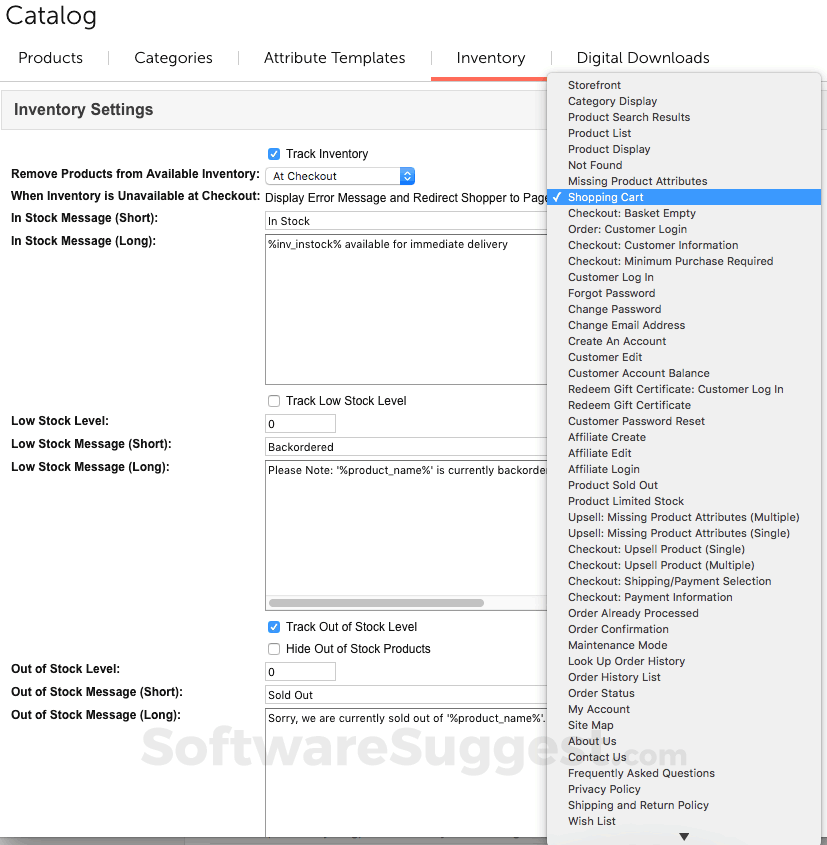Check Hide Out of Stock Products

(x=274, y=649)
